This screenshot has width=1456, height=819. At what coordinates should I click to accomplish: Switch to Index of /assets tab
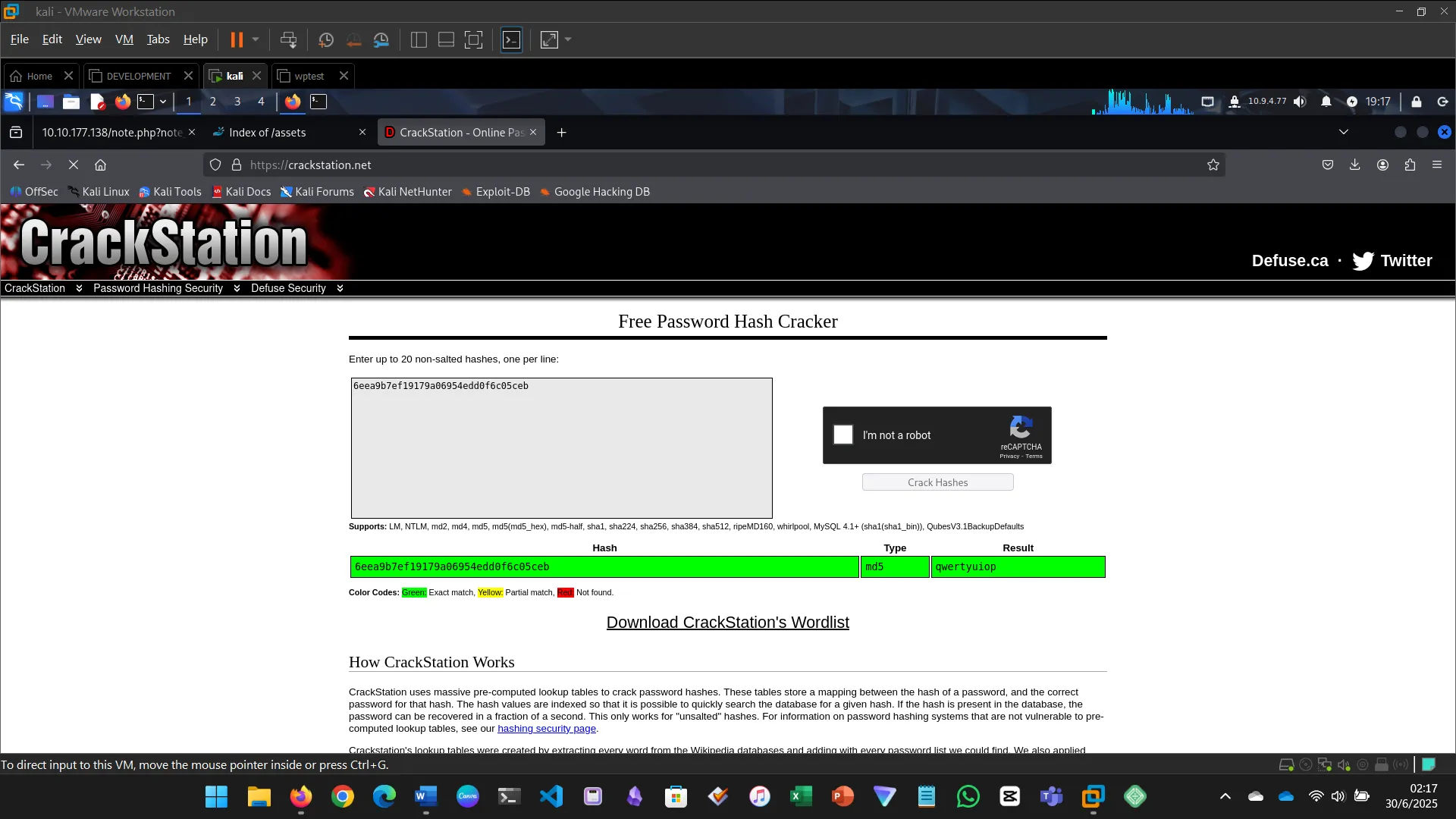click(x=268, y=133)
